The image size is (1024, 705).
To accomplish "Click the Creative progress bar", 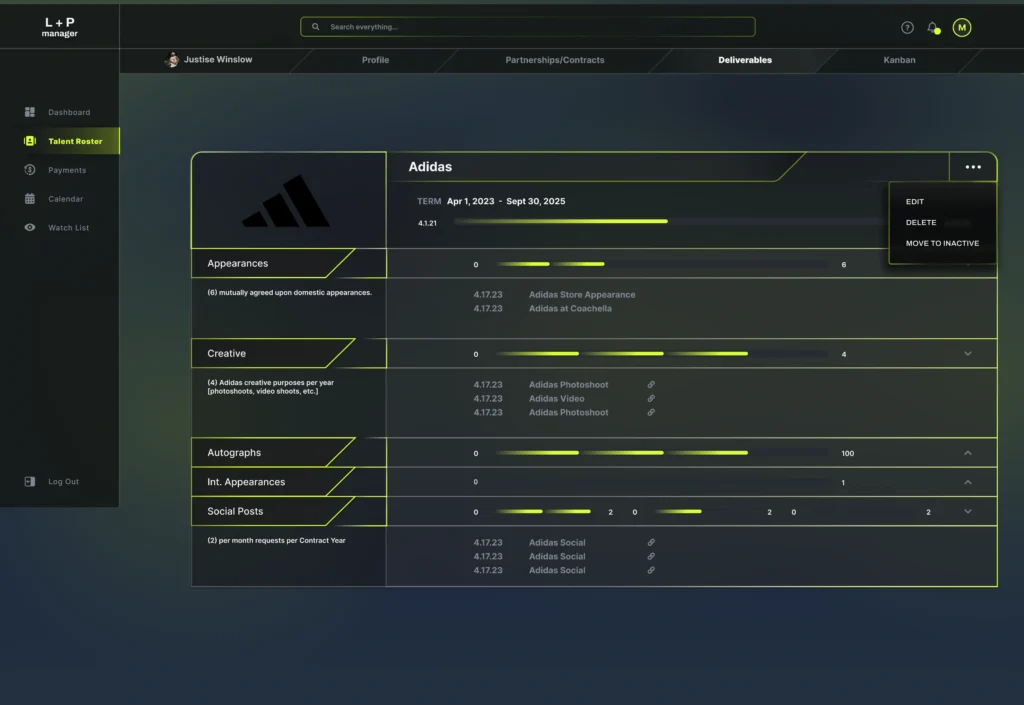I will tap(662, 354).
